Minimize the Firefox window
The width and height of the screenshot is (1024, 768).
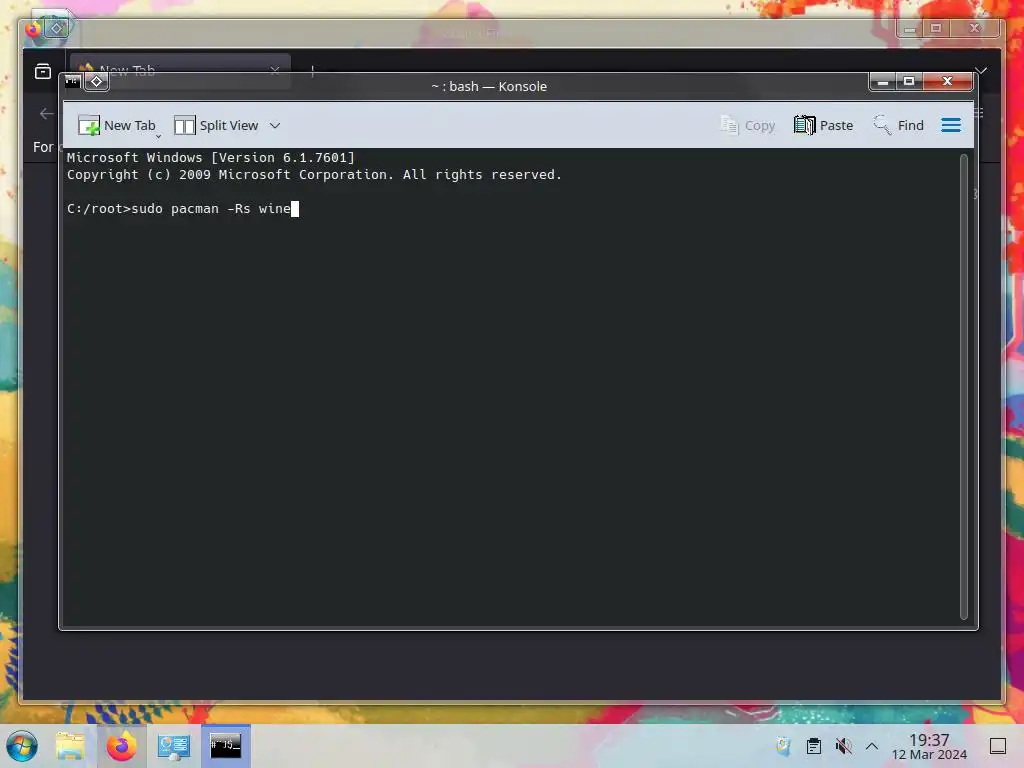(909, 29)
